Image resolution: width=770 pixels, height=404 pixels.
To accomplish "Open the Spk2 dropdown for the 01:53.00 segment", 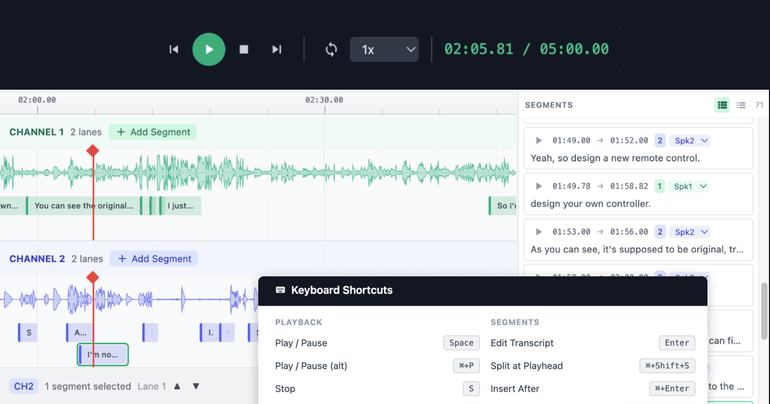I will [691, 232].
